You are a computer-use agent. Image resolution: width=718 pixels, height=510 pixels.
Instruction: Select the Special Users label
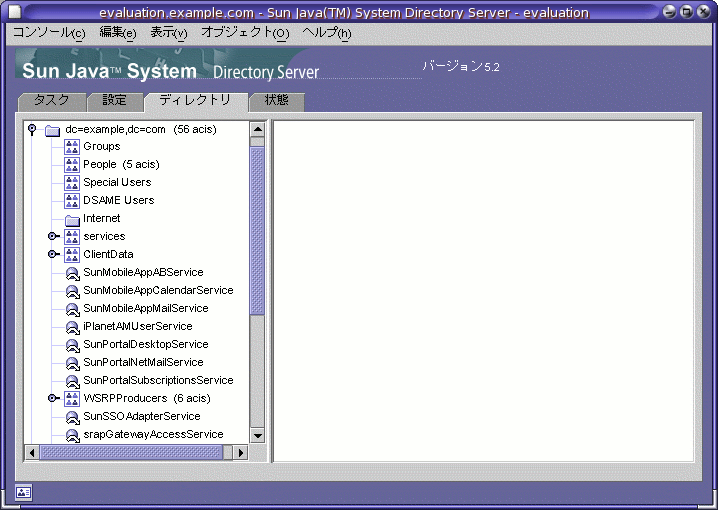click(x=117, y=182)
